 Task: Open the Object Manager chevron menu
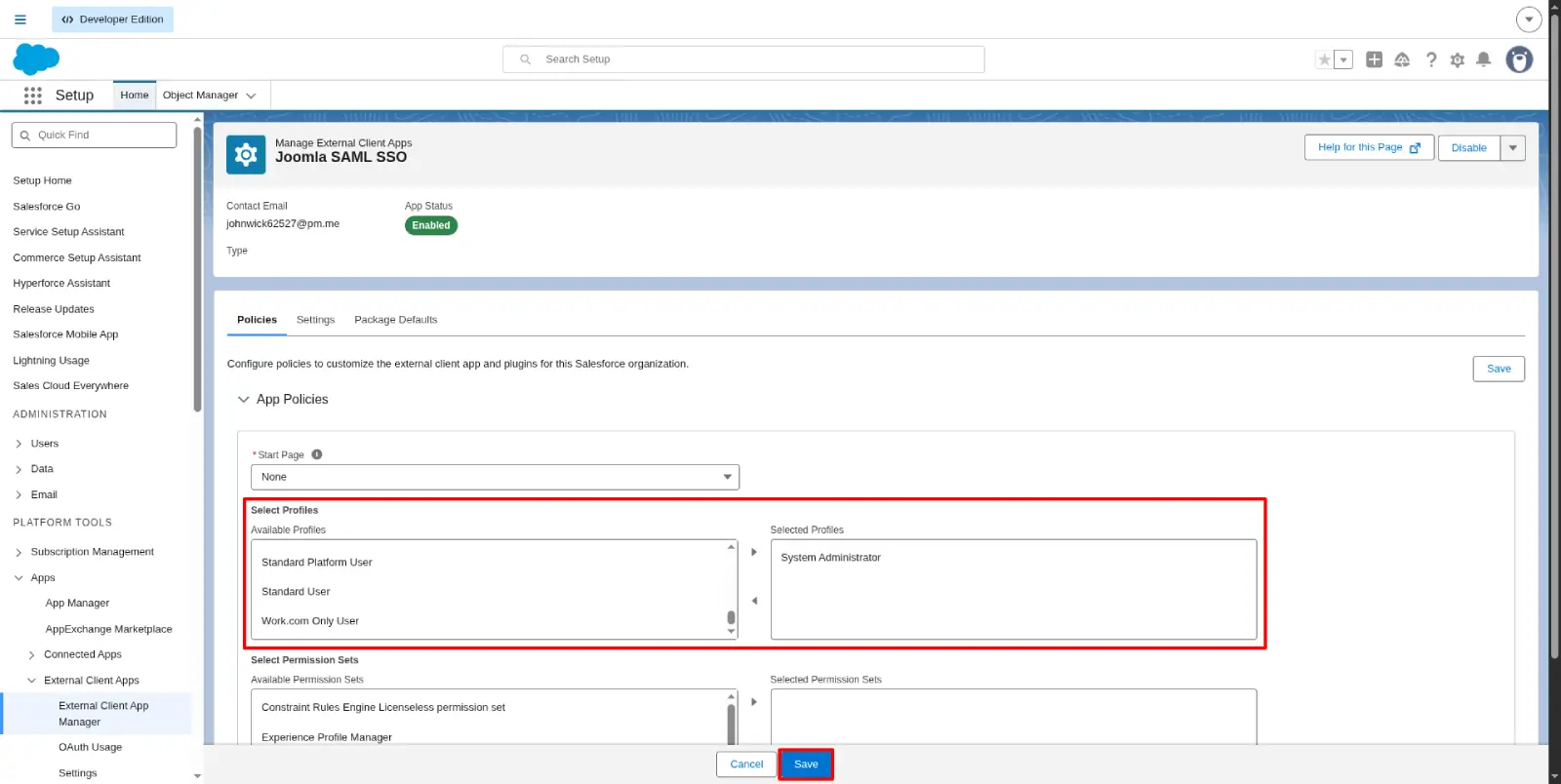pyautogui.click(x=251, y=96)
